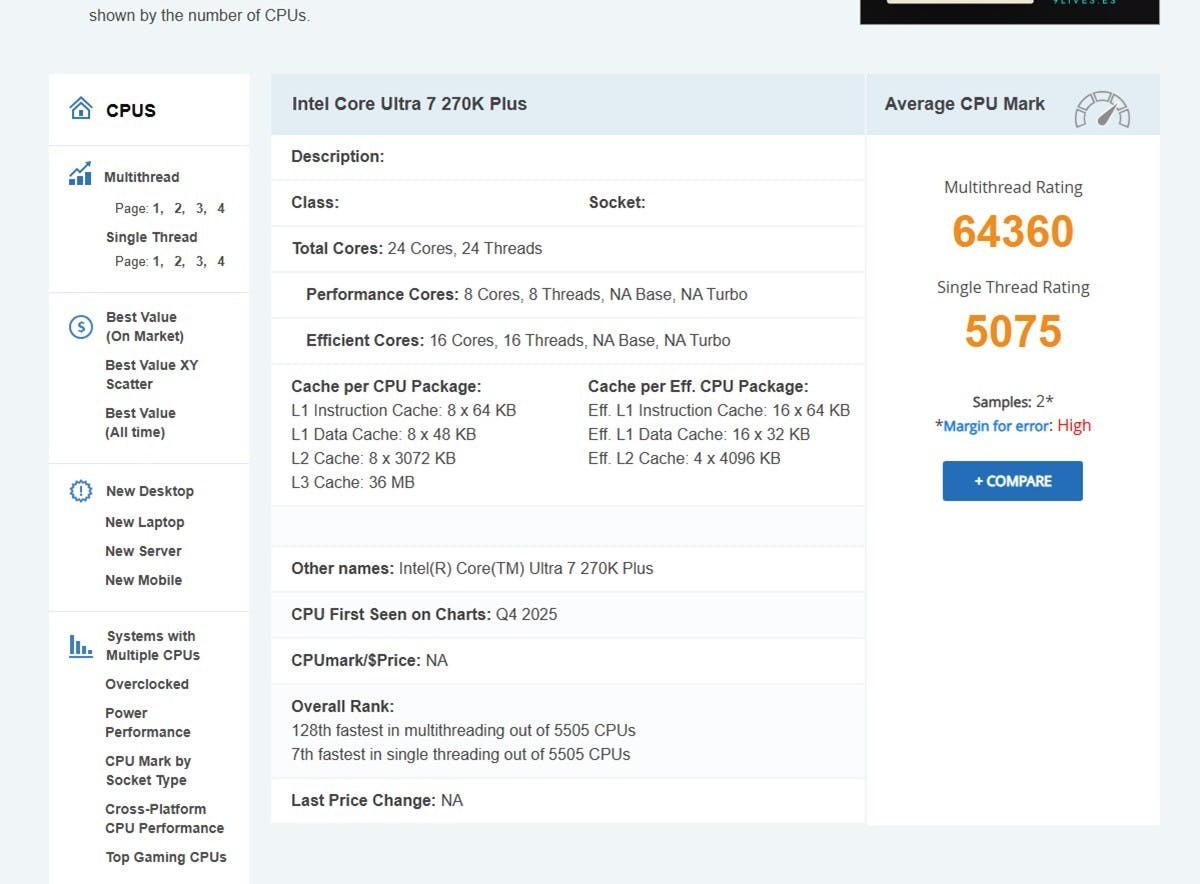Click the speedometer gauge icon
The height and width of the screenshot is (884, 1200).
1101,110
